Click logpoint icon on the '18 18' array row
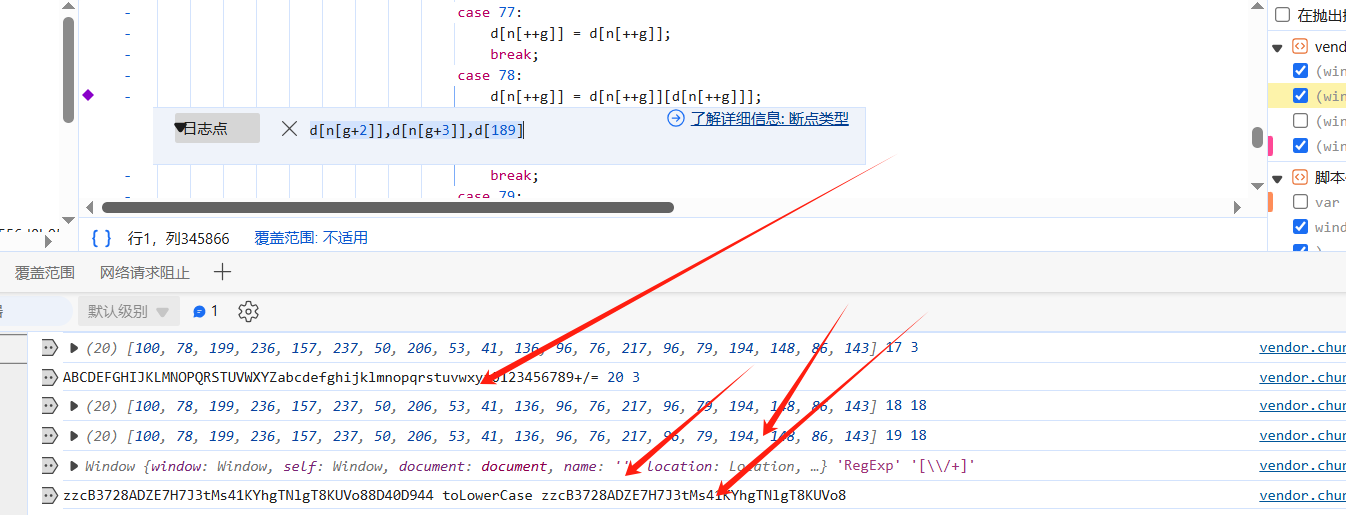Screen dimensions: 1346x515 point(49,406)
